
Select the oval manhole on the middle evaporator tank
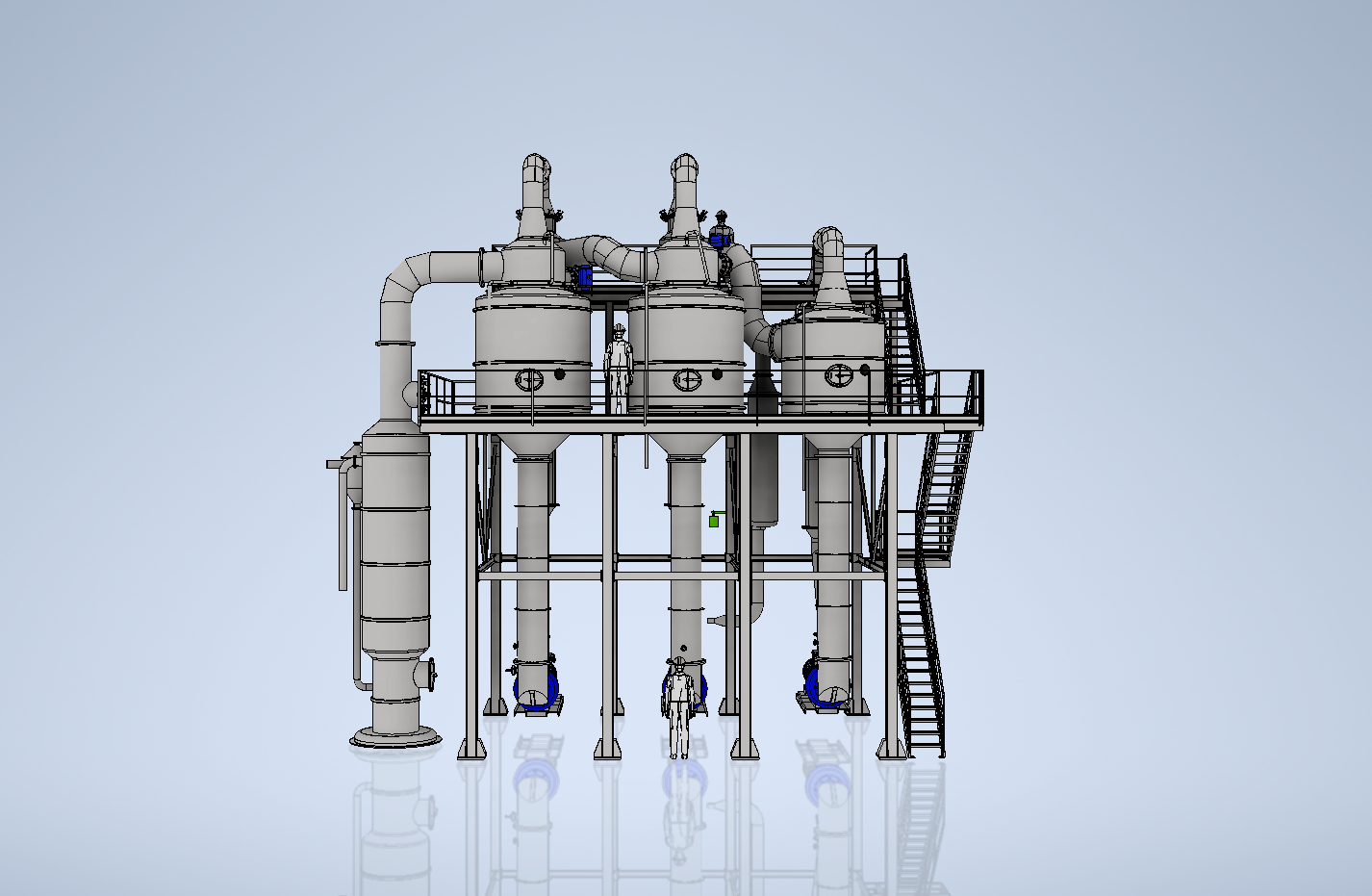coord(687,381)
